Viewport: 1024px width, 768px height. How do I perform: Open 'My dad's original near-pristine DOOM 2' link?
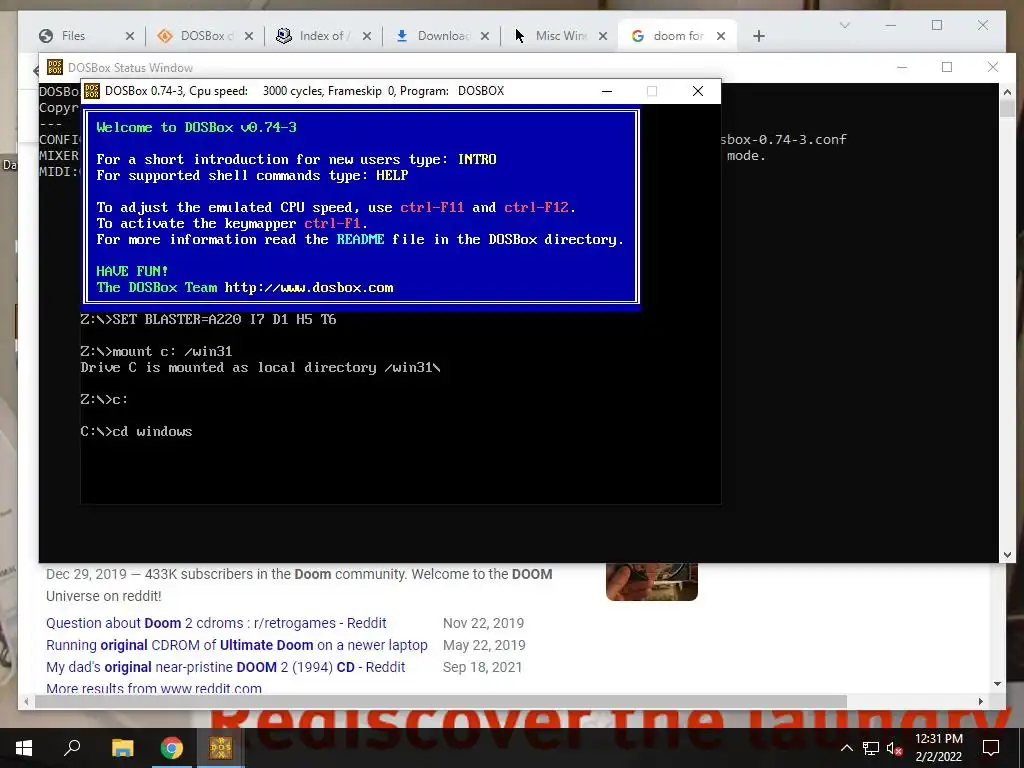(225, 667)
